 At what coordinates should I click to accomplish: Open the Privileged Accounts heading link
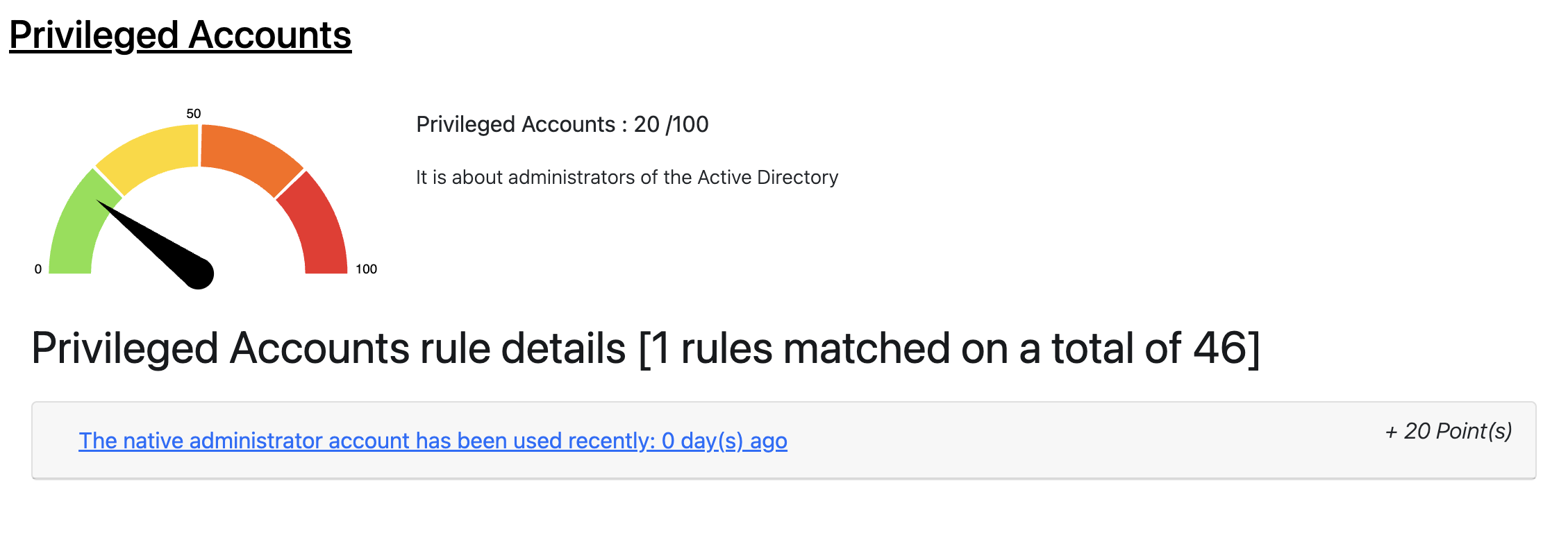pos(180,35)
